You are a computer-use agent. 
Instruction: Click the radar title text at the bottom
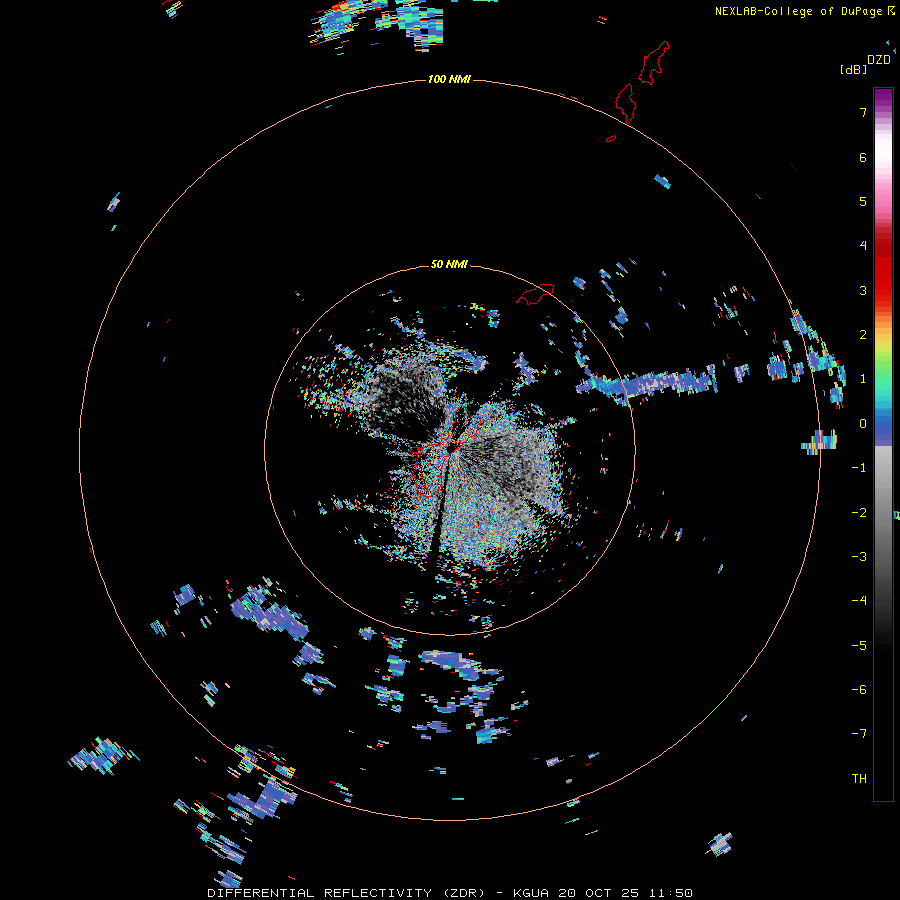pos(449,893)
